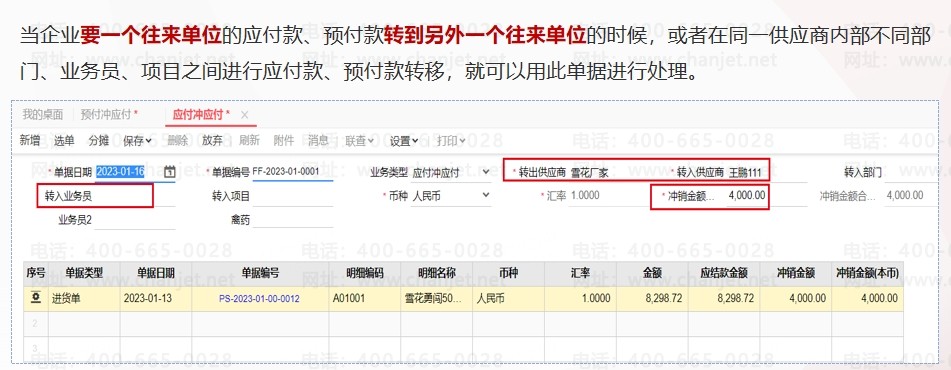
Task: Click 放弃 in the toolbar
Action: point(212,141)
